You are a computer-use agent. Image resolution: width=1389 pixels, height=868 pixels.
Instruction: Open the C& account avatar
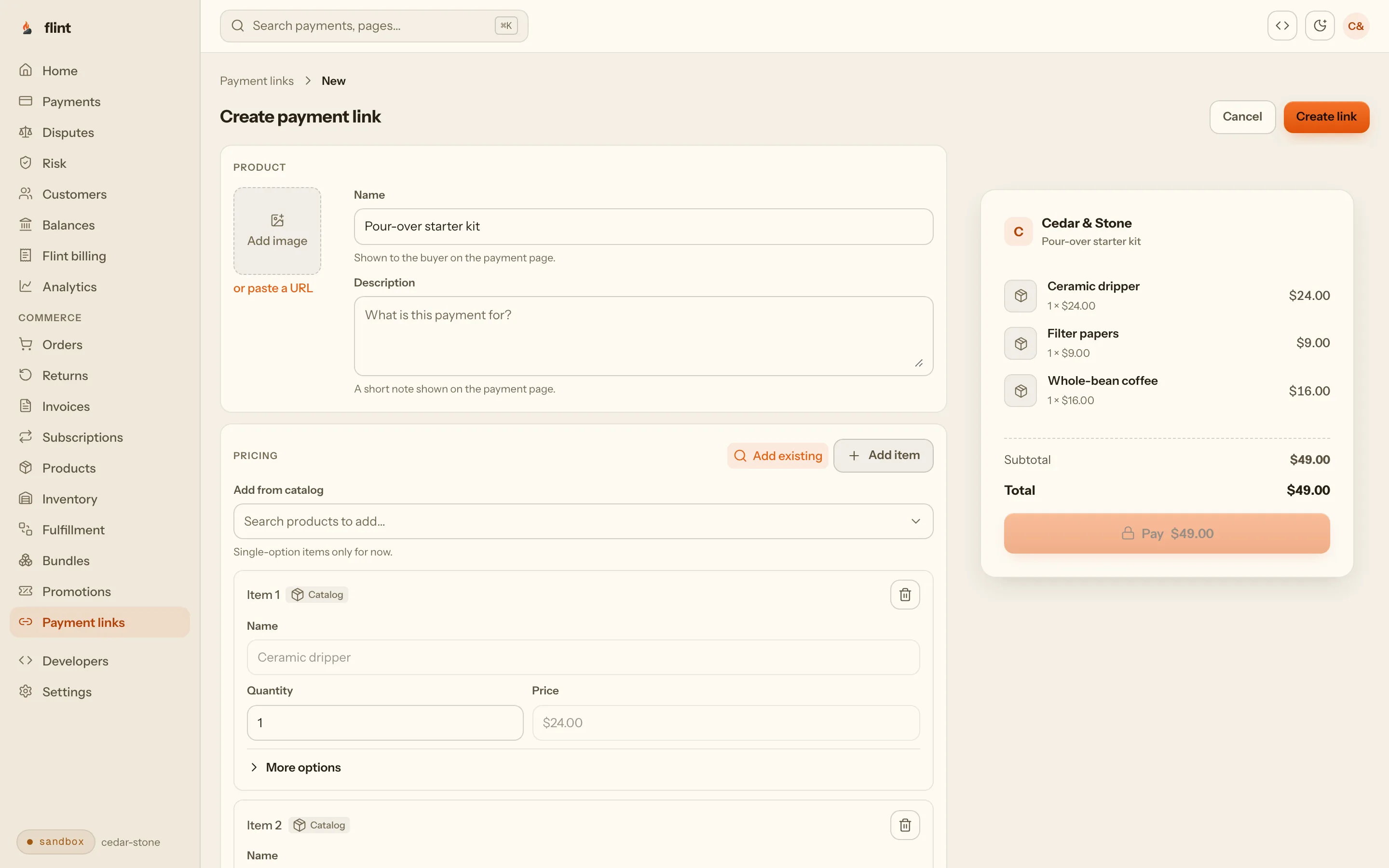[1356, 26]
